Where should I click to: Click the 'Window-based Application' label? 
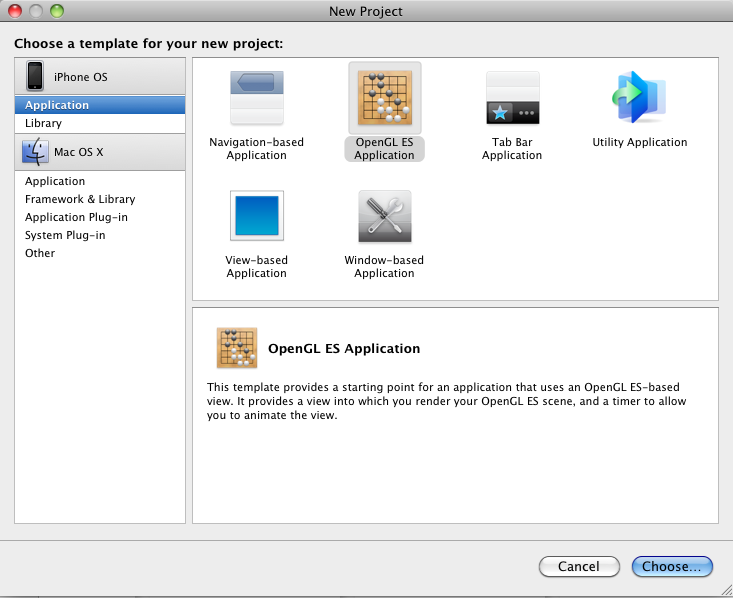[x=384, y=267]
